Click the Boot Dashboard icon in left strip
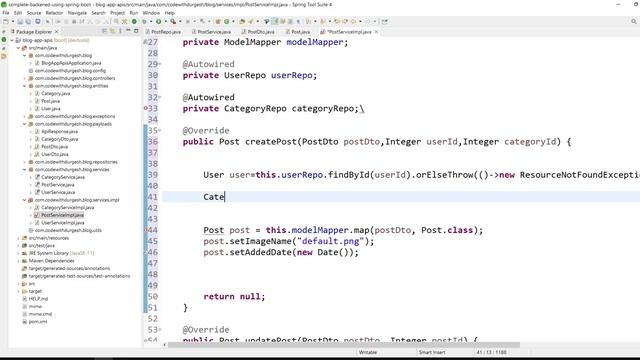 pyautogui.click(x=4, y=40)
